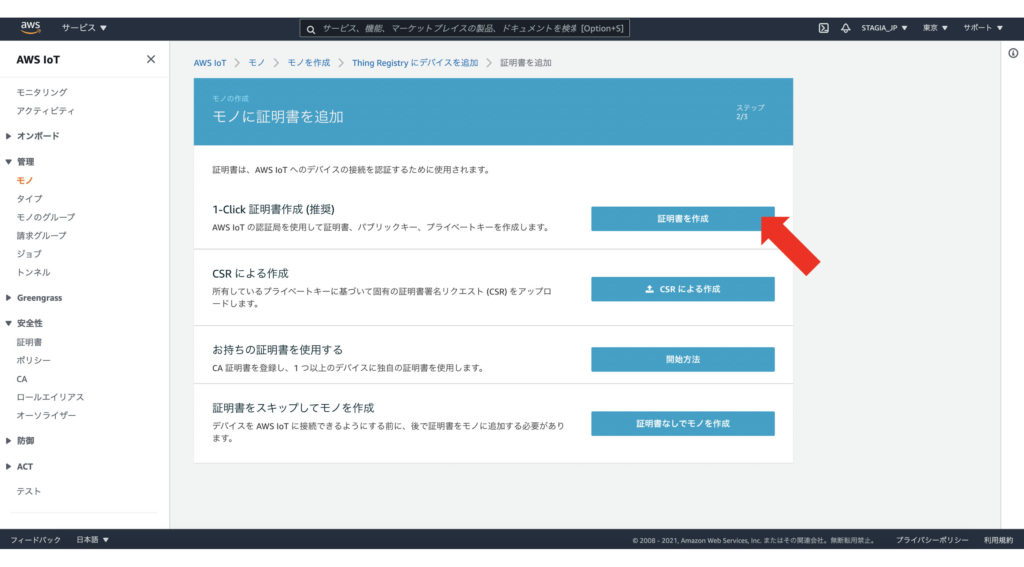Go to the モノを作成 breadcrumb link
Image resolution: width=1024 pixels, height=567 pixels.
click(308, 63)
